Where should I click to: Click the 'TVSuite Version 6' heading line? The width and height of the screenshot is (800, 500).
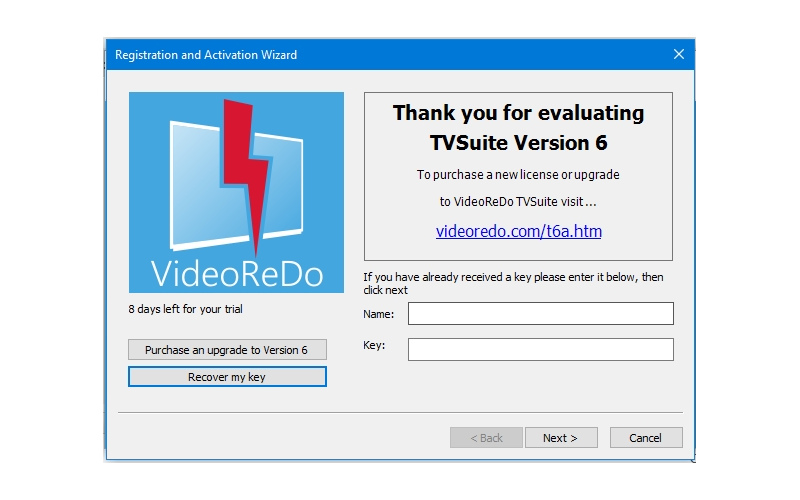[x=518, y=143]
